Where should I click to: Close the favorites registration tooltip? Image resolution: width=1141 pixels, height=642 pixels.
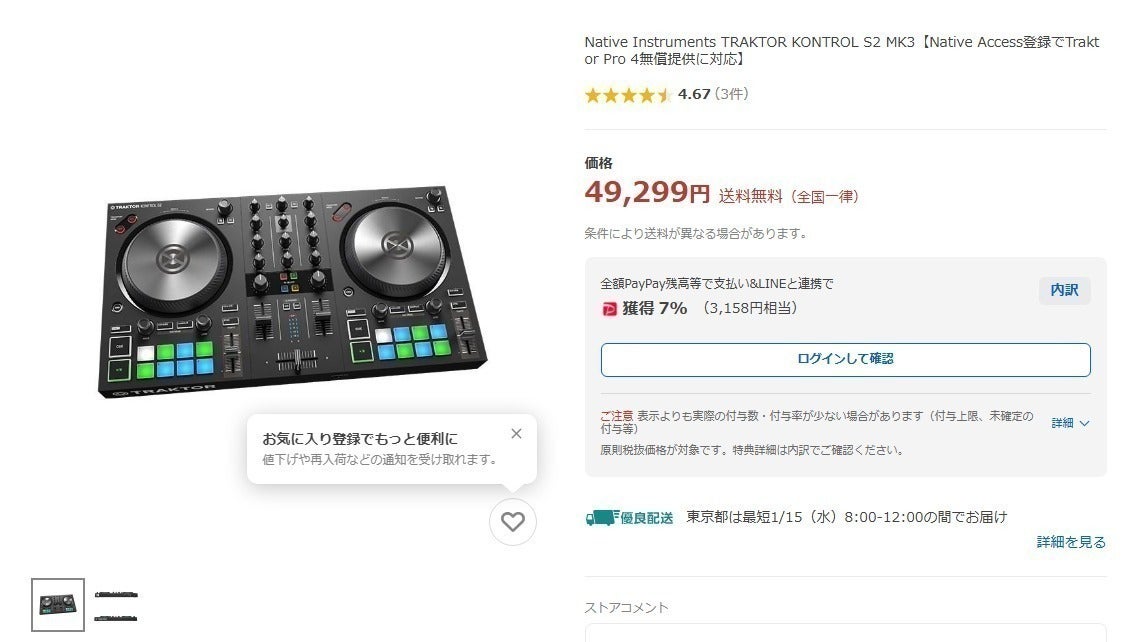pos(516,434)
